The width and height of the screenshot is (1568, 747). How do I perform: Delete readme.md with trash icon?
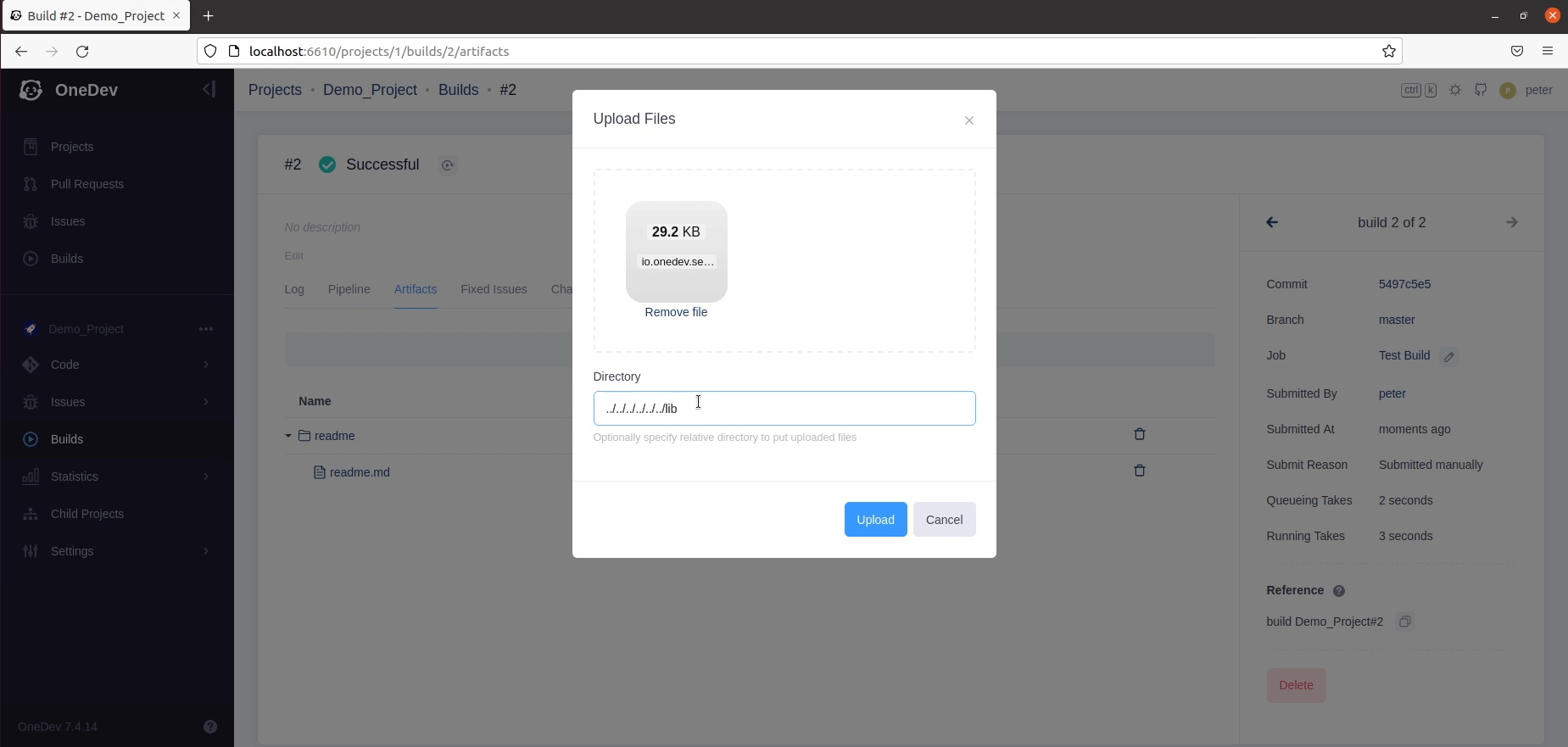click(x=1140, y=471)
